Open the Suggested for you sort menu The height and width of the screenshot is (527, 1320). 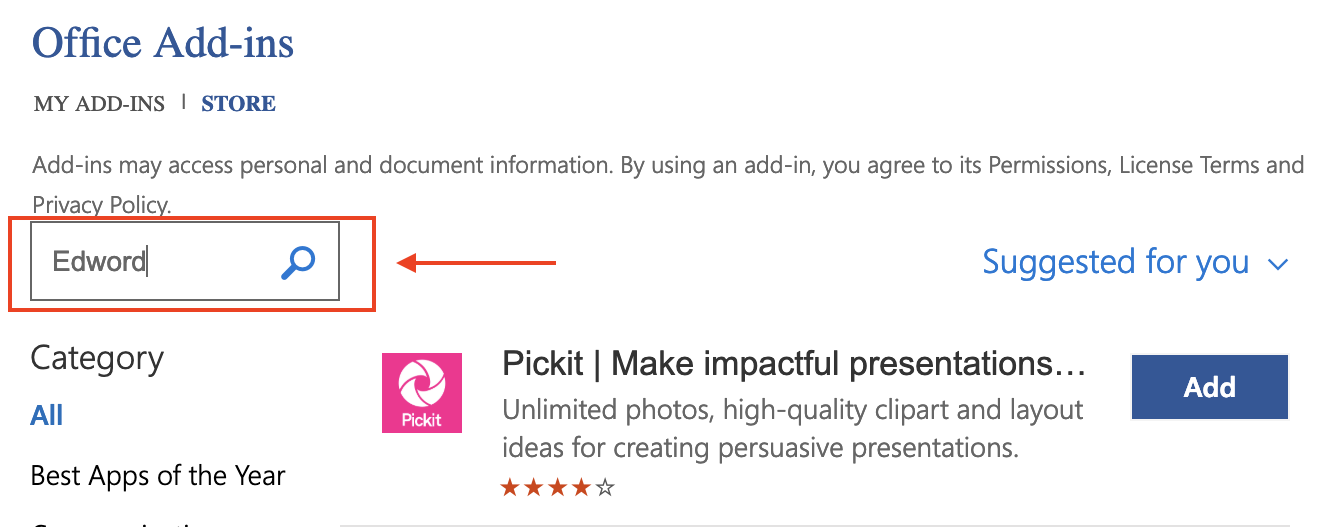tap(1115, 262)
